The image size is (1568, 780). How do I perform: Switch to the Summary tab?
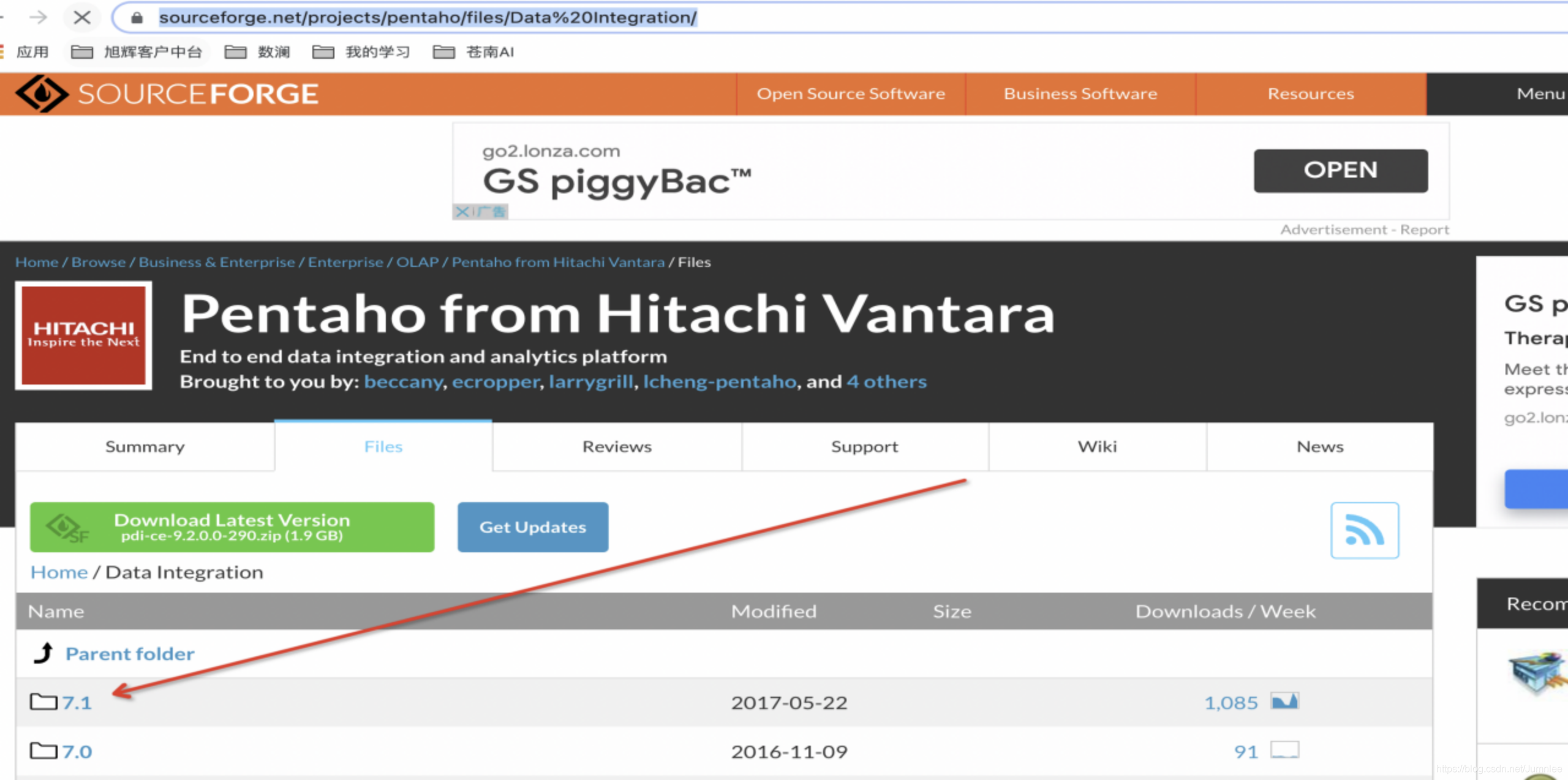click(x=145, y=446)
